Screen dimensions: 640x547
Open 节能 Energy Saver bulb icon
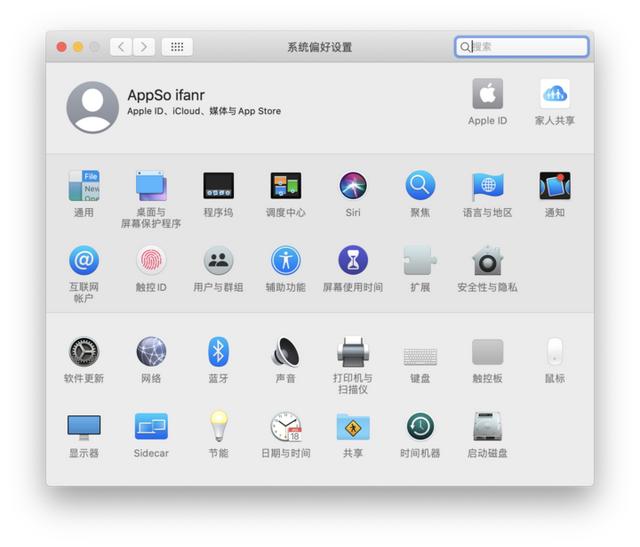pos(218,426)
